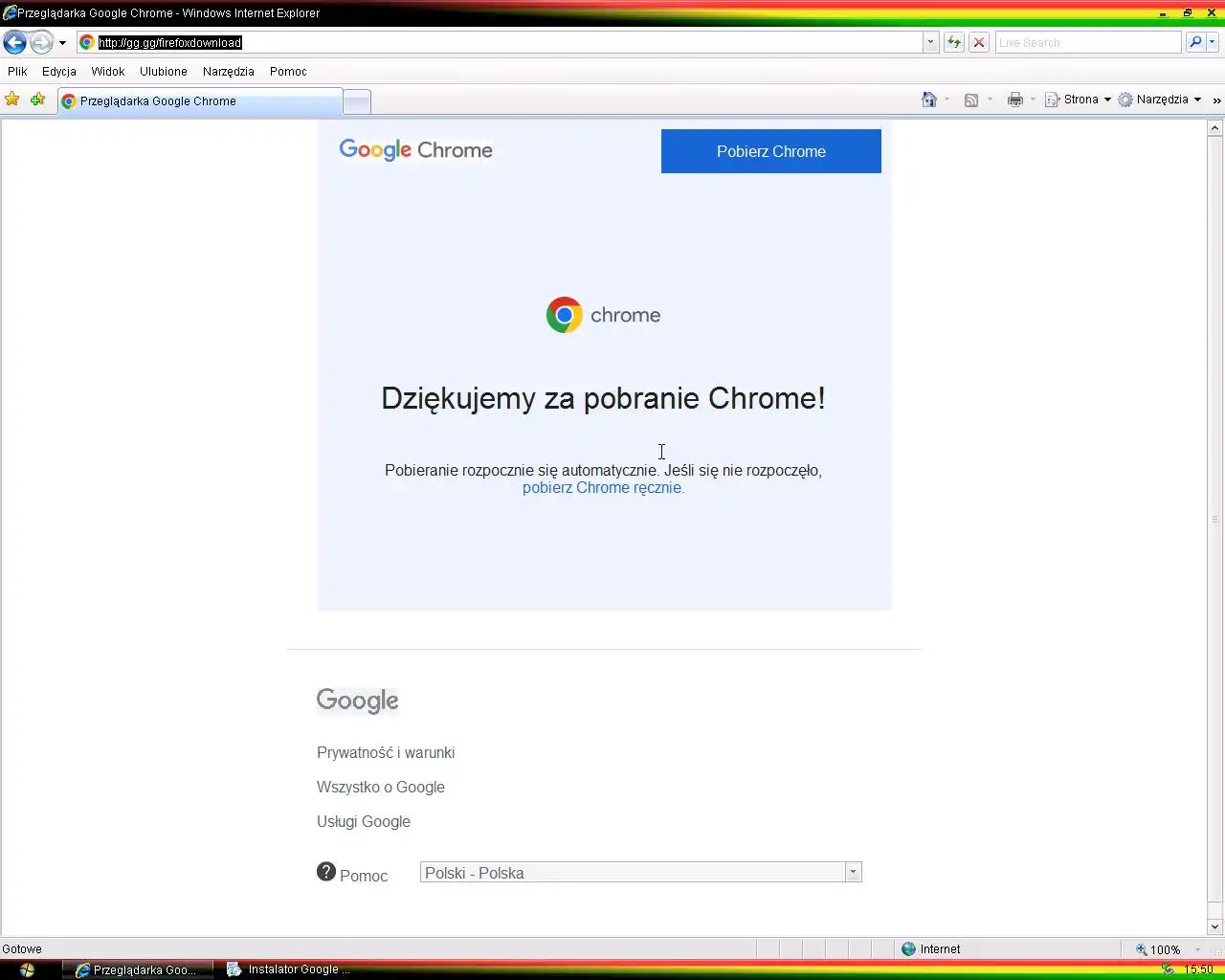The width and height of the screenshot is (1225, 980).
Task: Click the round Chrome logo icon
Action: (565, 315)
